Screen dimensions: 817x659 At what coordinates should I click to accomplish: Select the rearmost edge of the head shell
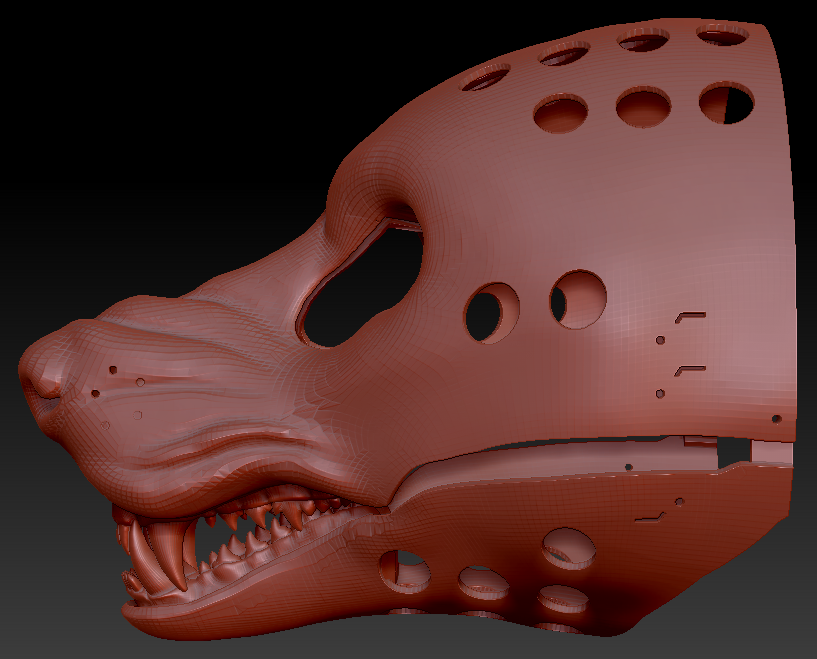pyautogui.click(x=790, y=250)
